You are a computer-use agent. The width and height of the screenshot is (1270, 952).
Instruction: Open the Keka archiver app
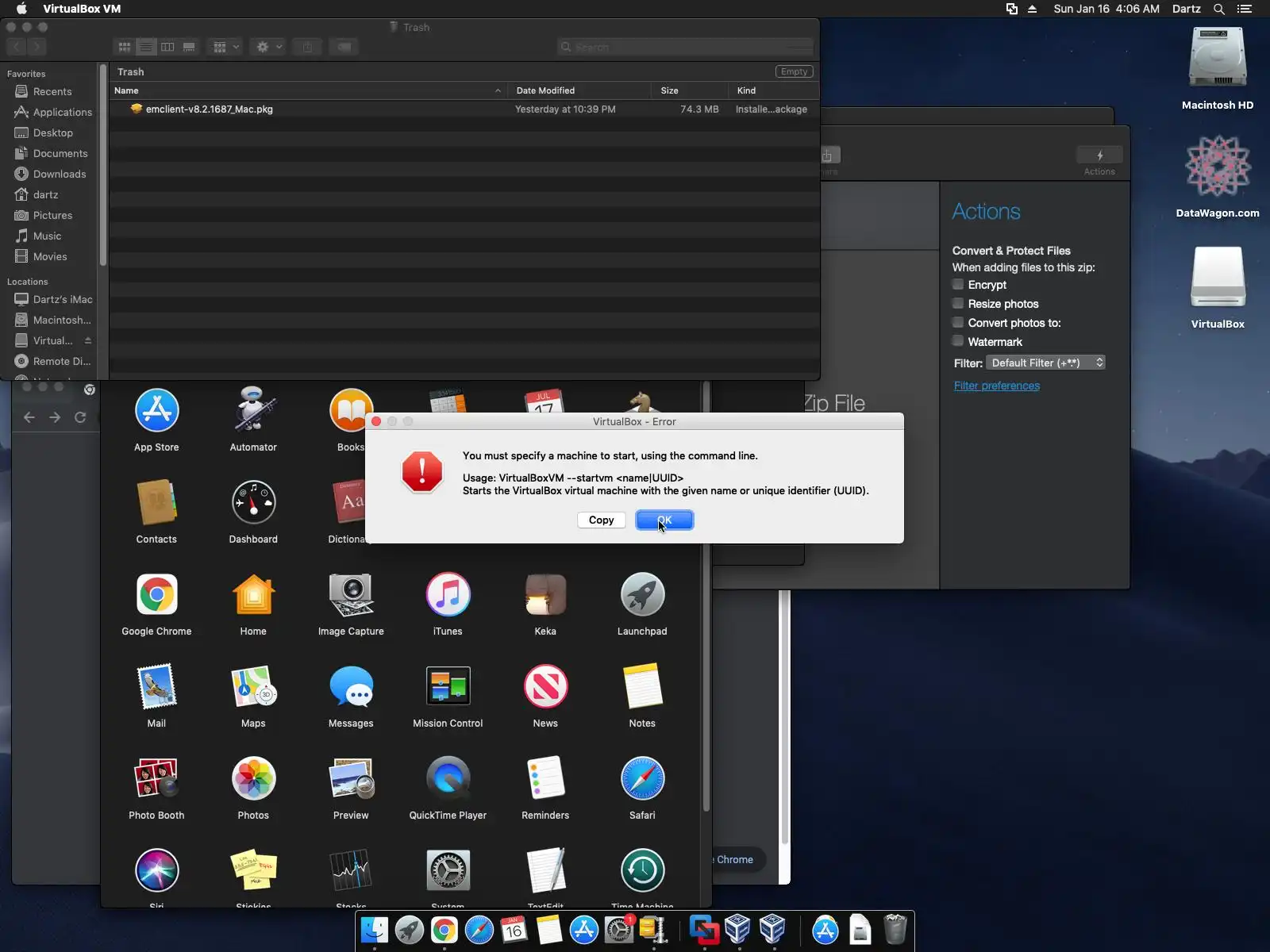pos(545,595)
